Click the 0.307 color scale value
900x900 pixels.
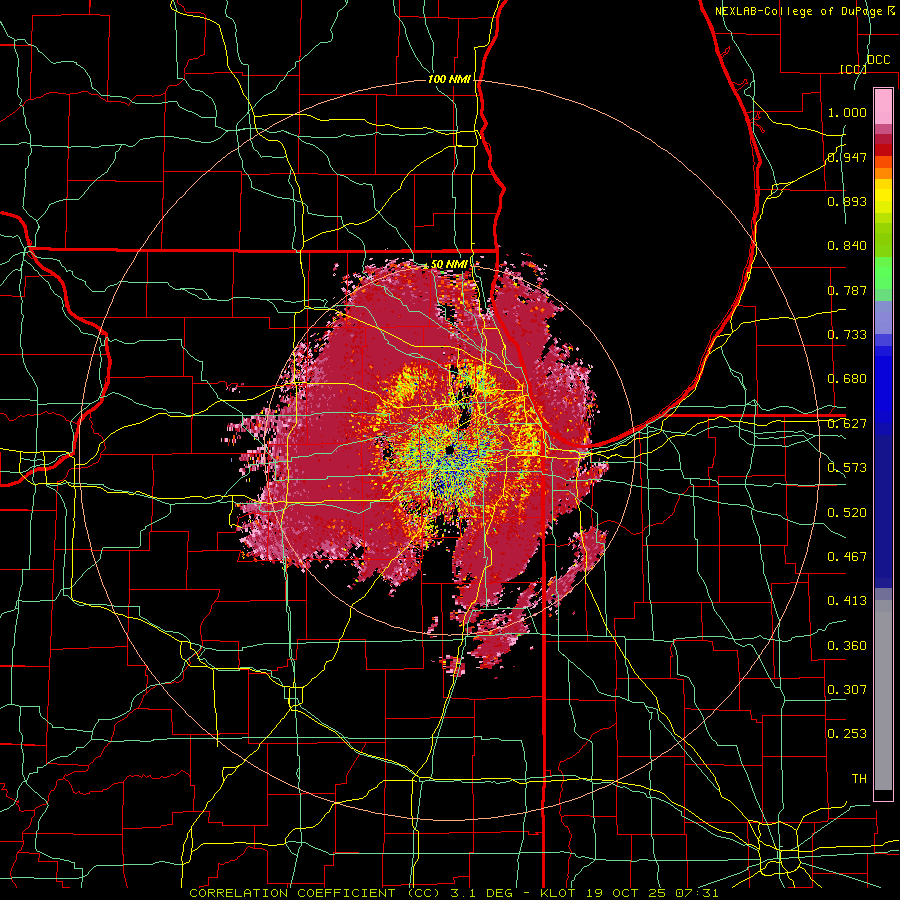click(847, 690)
